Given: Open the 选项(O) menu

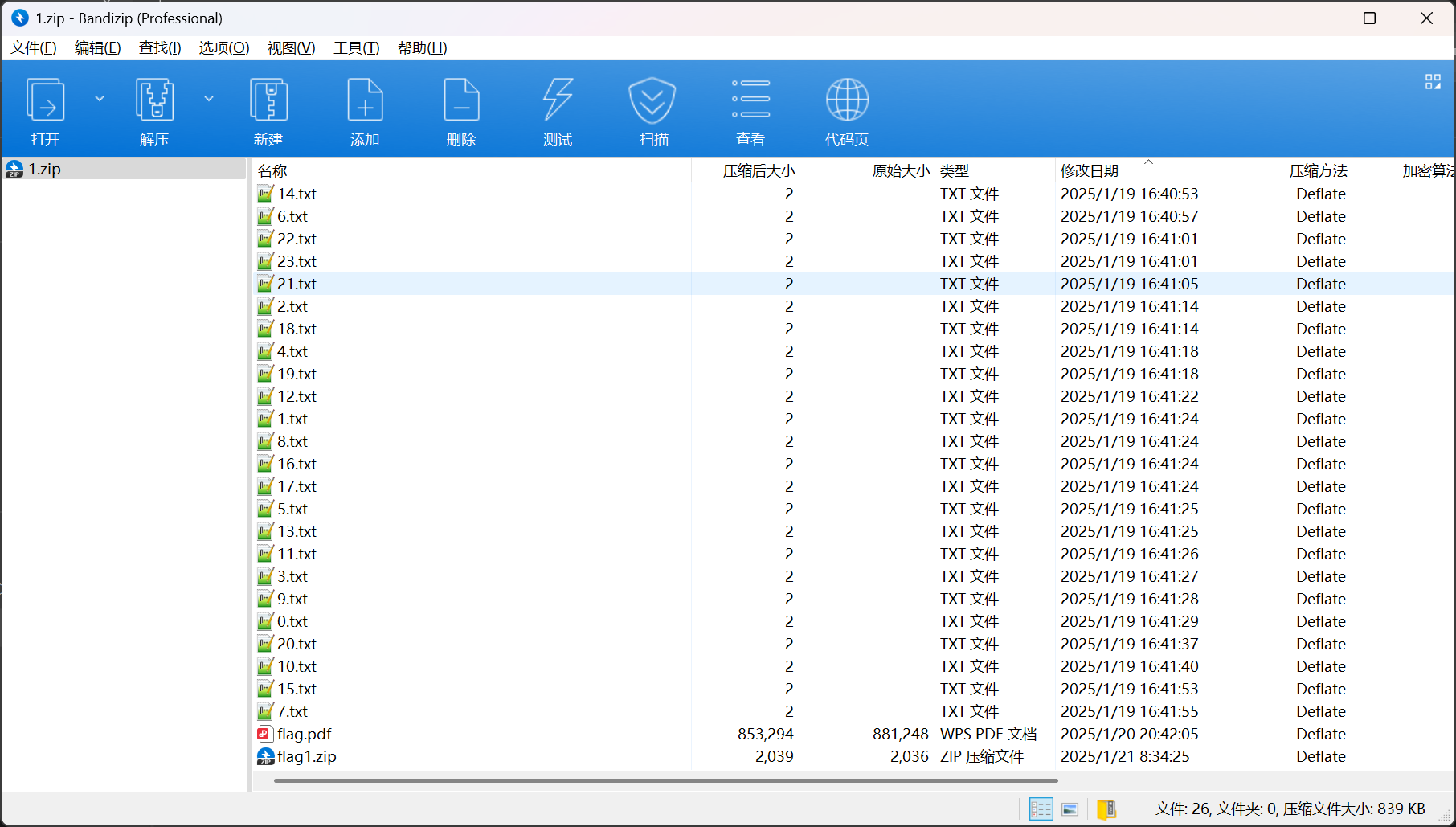Looking at the screenshot, I should 224,48.
